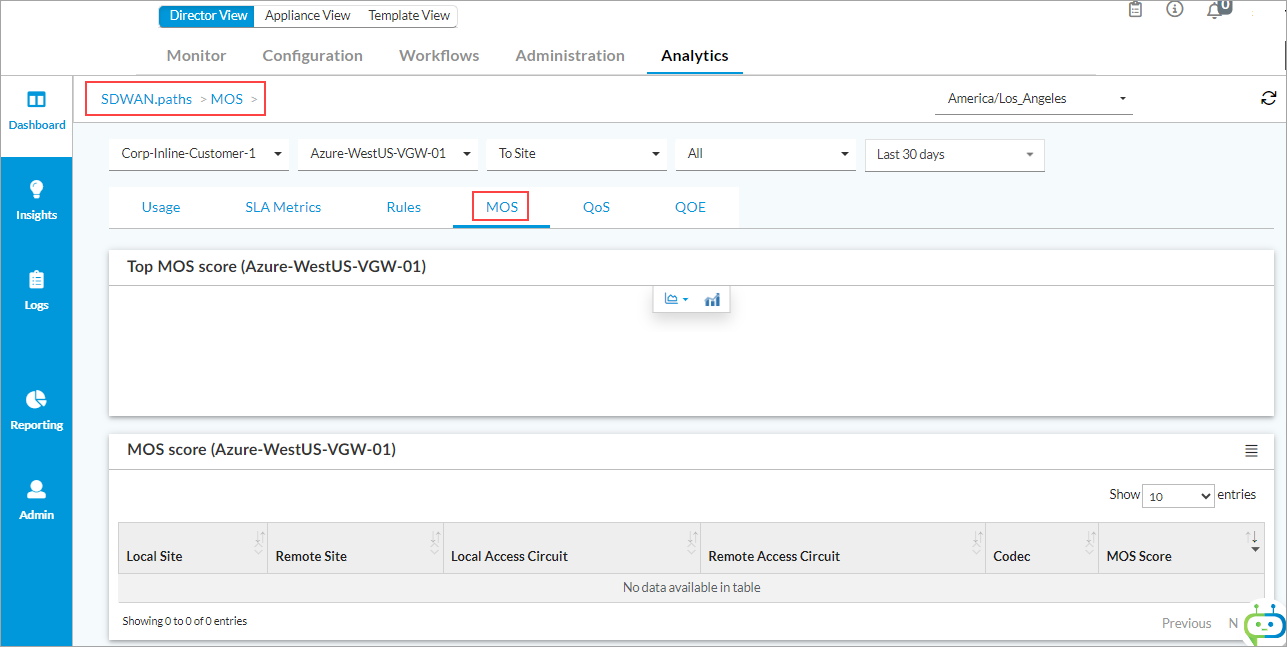Select Director View toggle
The height and width of the screenshot is (647, 1287).
[207, 16]
